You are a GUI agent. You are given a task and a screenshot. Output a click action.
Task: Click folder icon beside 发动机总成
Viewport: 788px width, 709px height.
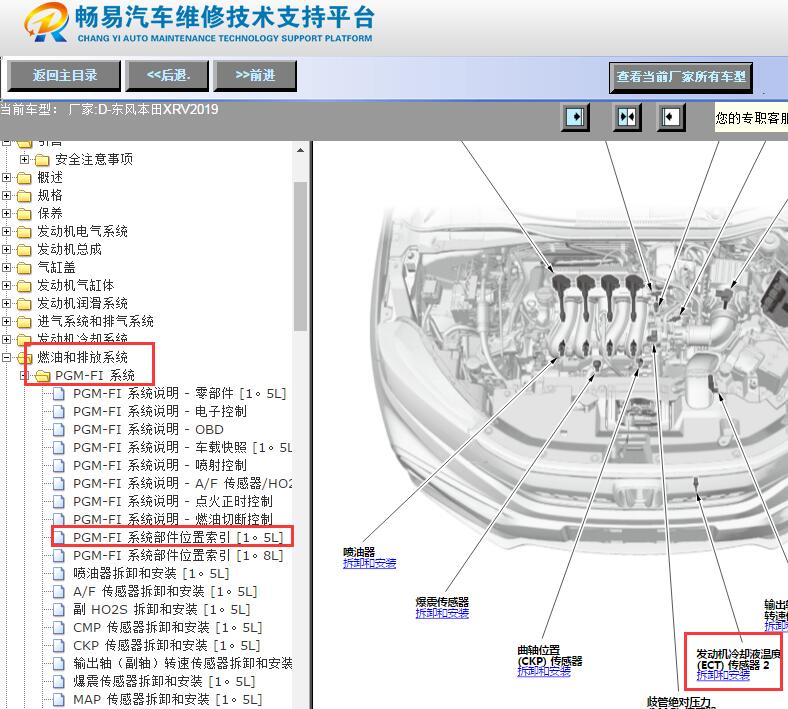[24, 250]
